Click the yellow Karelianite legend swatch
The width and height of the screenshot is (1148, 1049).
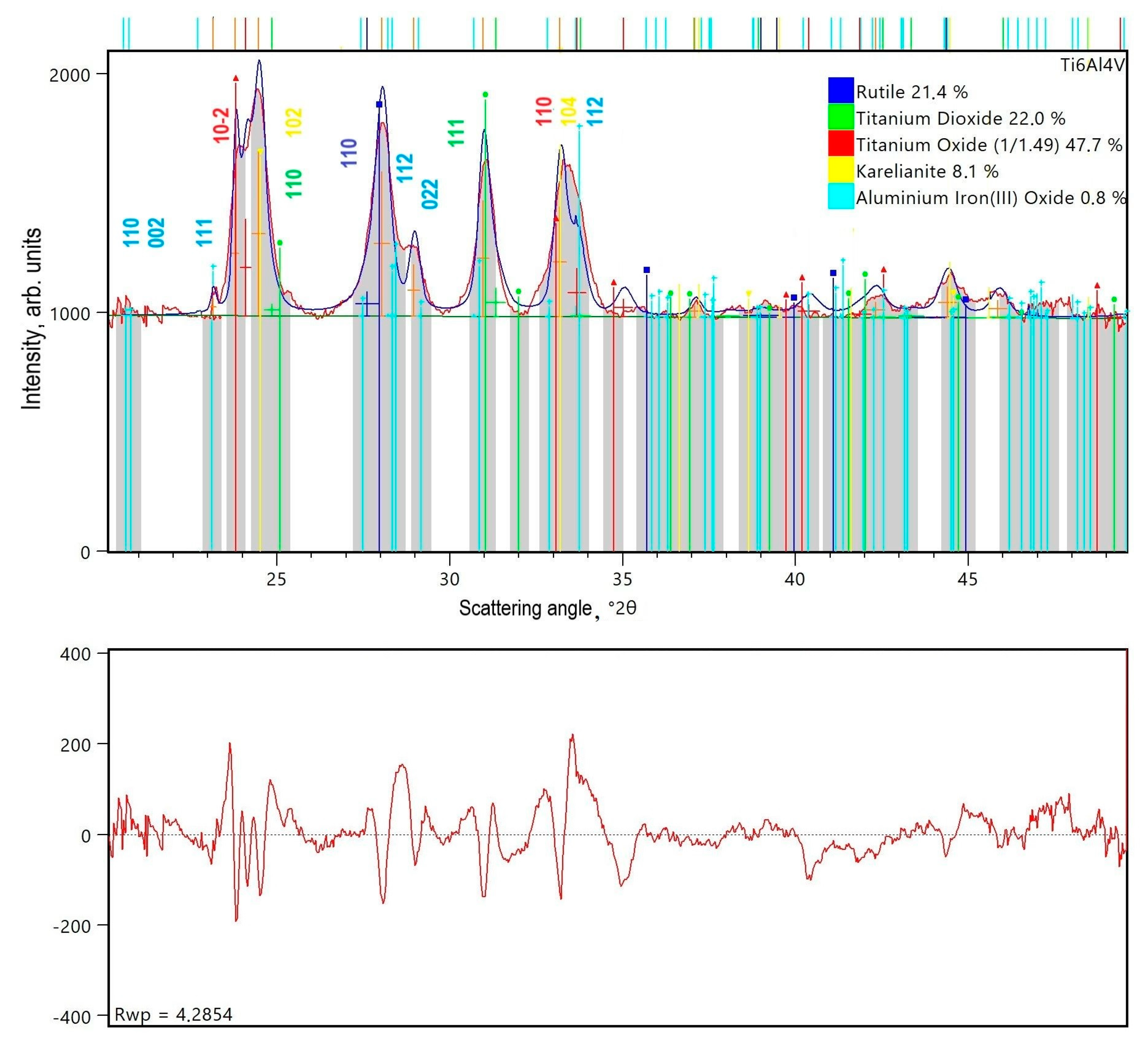coord(841,170)
